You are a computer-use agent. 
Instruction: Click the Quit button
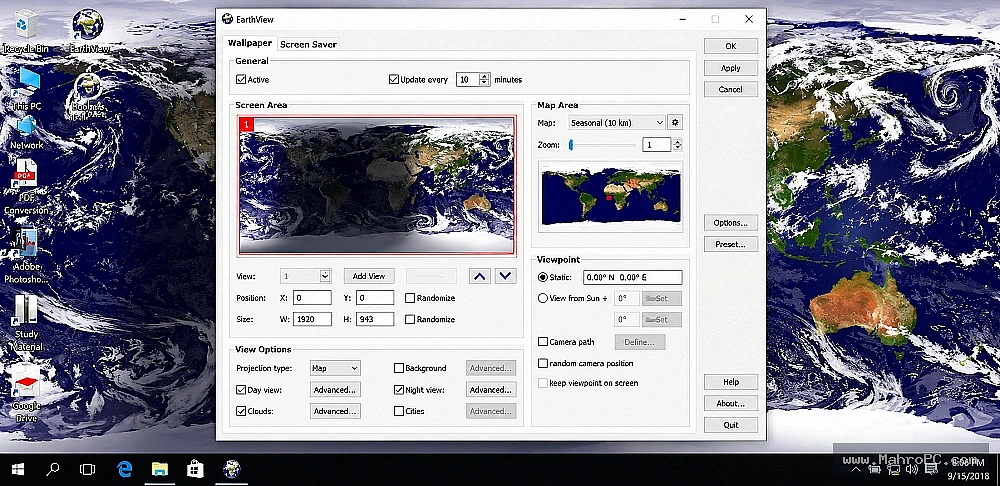click(x=731, y=425)
